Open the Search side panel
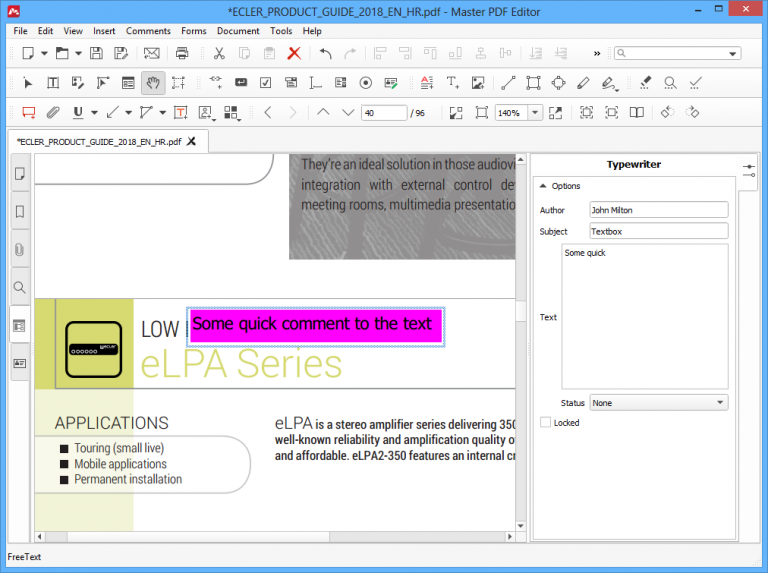 click(x=20, y=287)
